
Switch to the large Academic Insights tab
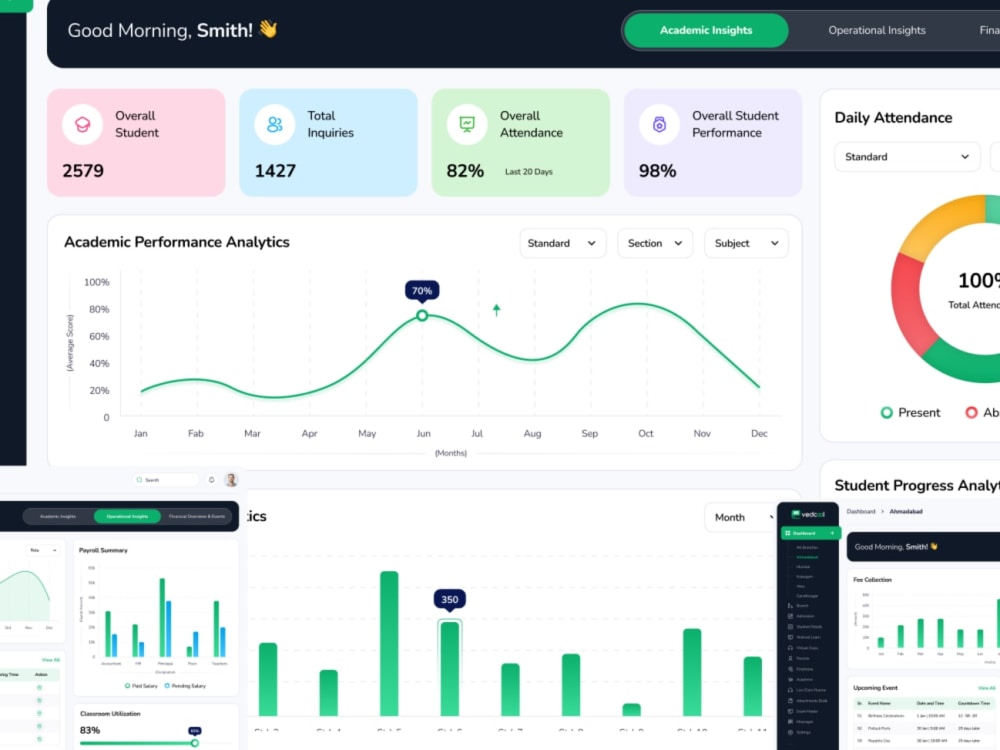tap(706, 30)
